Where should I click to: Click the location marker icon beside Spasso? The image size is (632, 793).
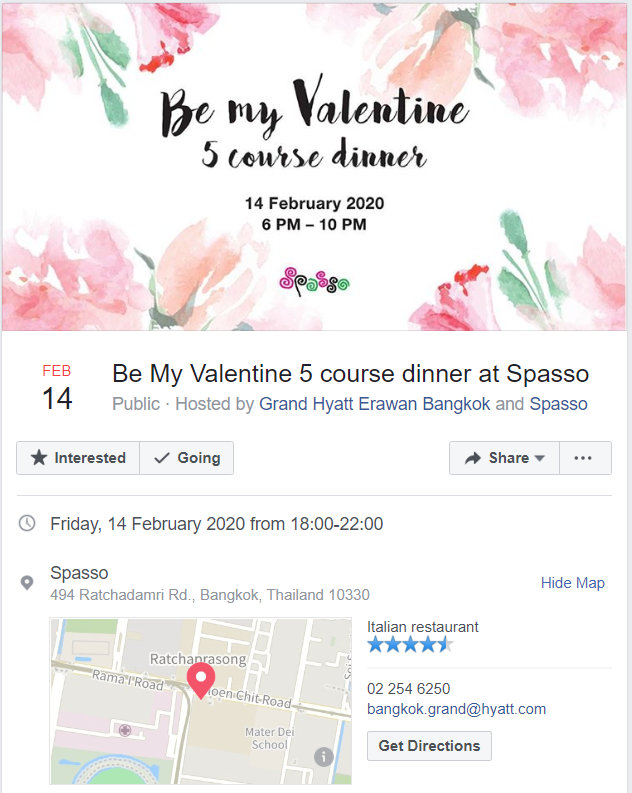pos(28,582)
